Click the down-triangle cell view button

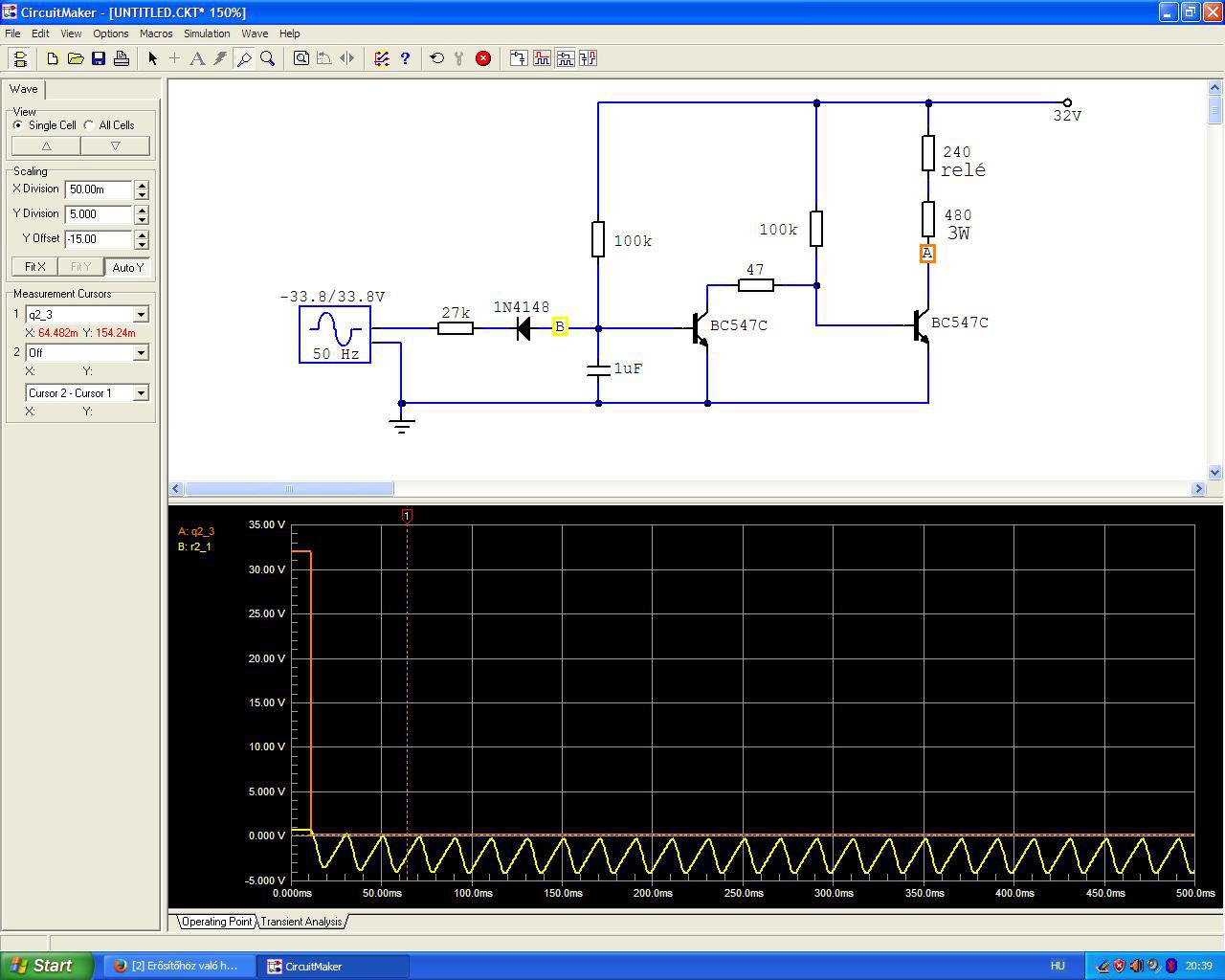click(x=115, y=145)
